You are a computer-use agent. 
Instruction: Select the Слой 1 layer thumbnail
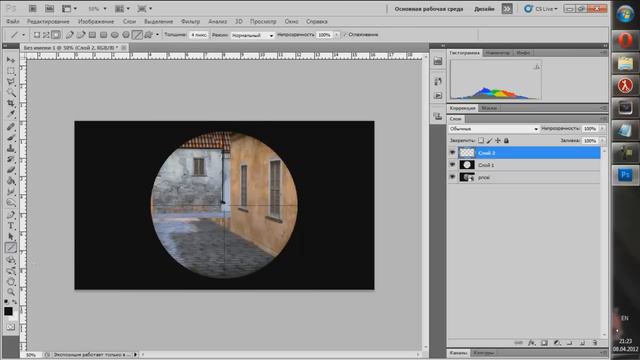[467, 165]
